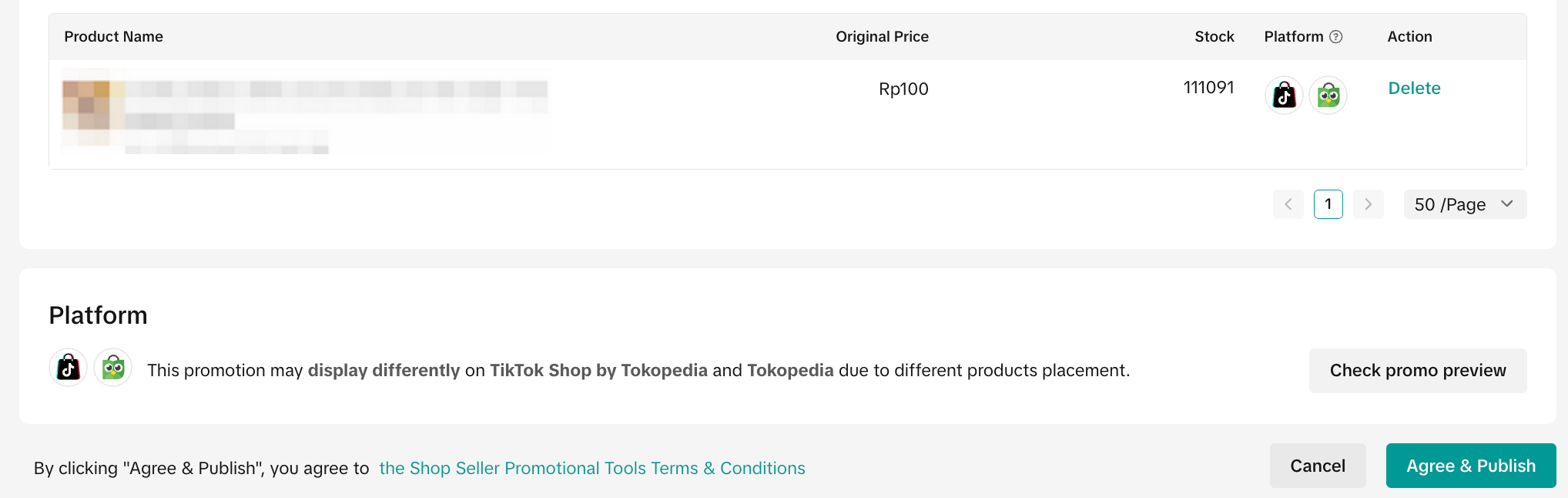1568x498 pixels.
Task: Delete the product from the list
Action: tap(1414, 88)
